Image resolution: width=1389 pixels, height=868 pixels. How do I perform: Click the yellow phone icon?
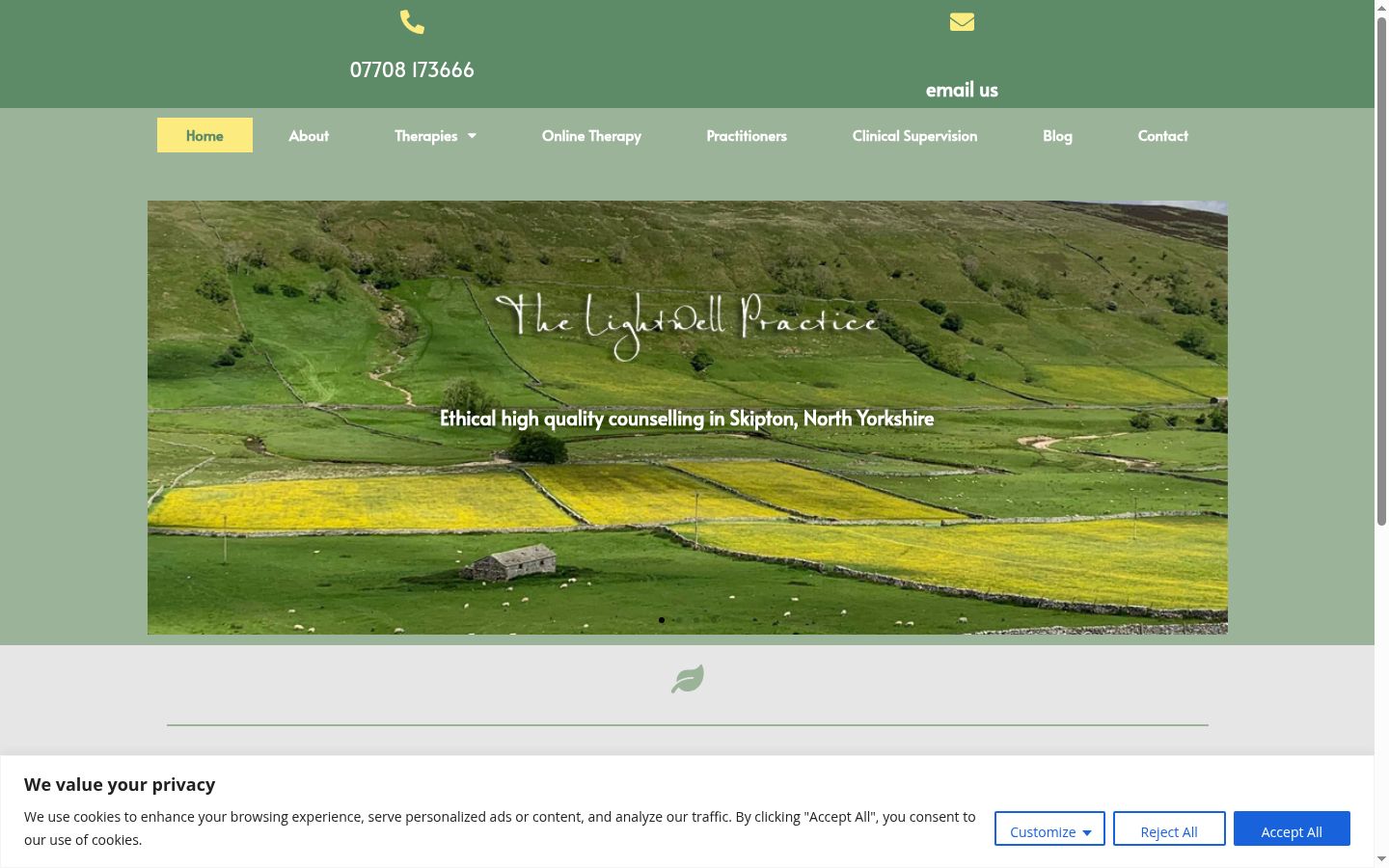(x=412, y=22)
